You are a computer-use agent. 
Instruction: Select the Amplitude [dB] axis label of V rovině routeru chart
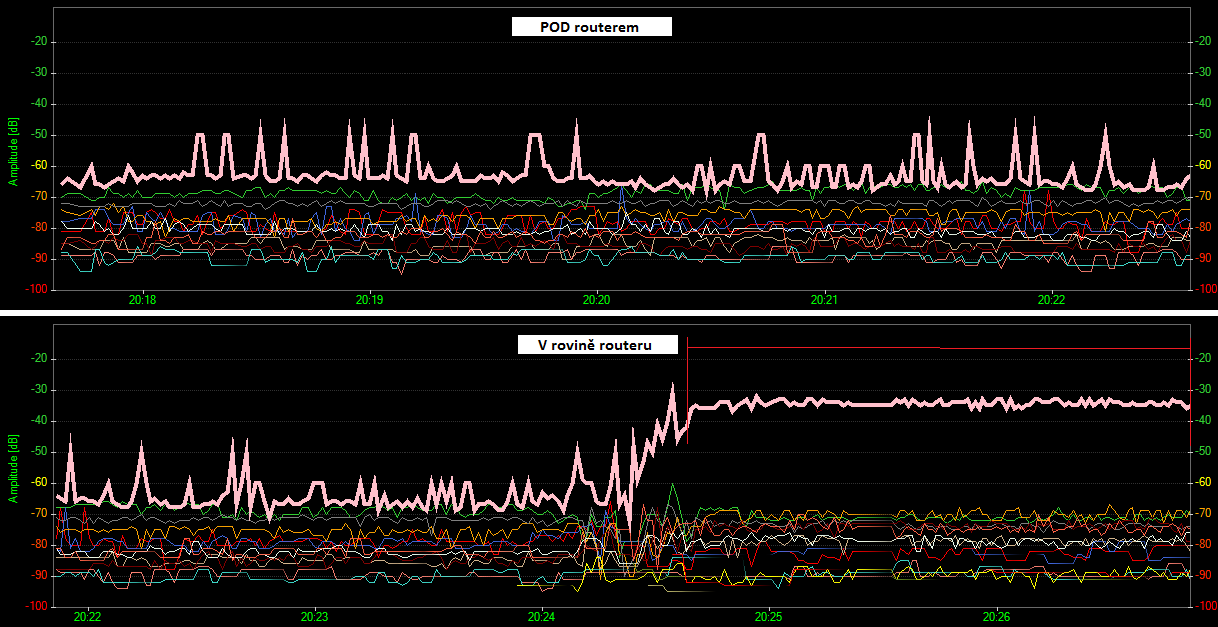coord(13,470)
